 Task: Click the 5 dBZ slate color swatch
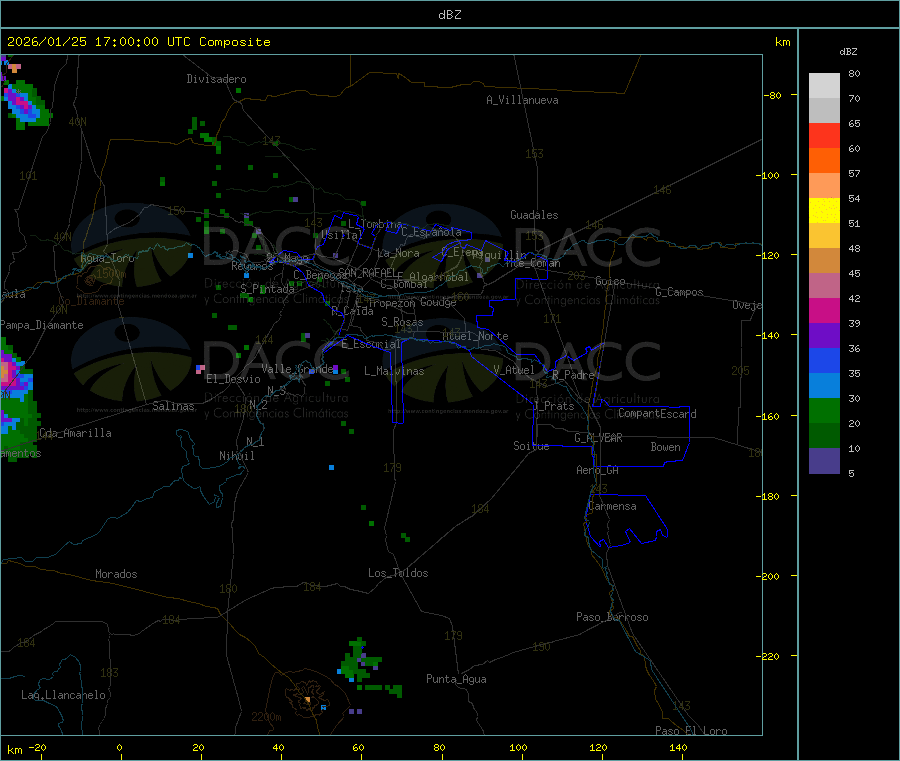point(824,460)
